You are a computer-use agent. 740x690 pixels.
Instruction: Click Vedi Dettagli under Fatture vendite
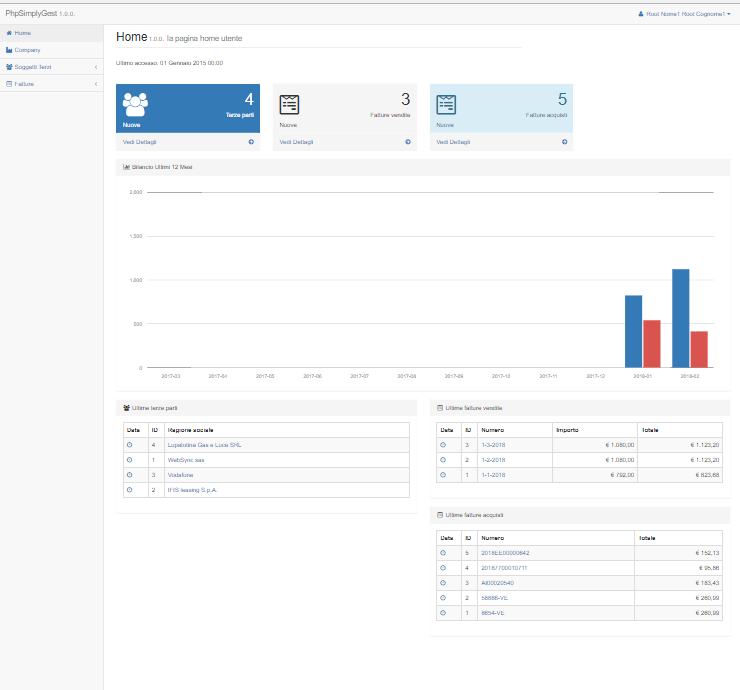pos(296,142)
